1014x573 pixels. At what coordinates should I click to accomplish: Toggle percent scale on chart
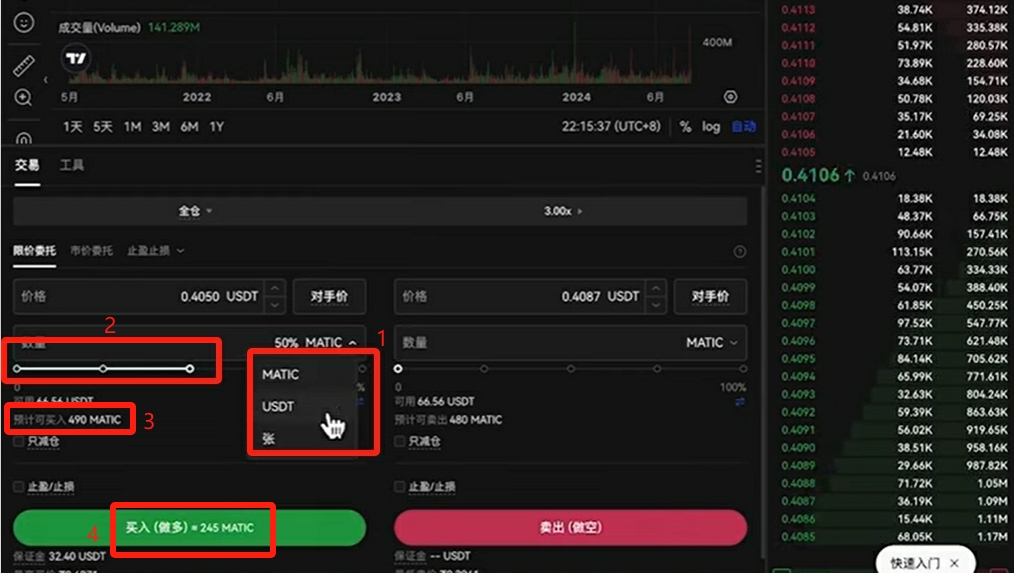pos(685,127)
